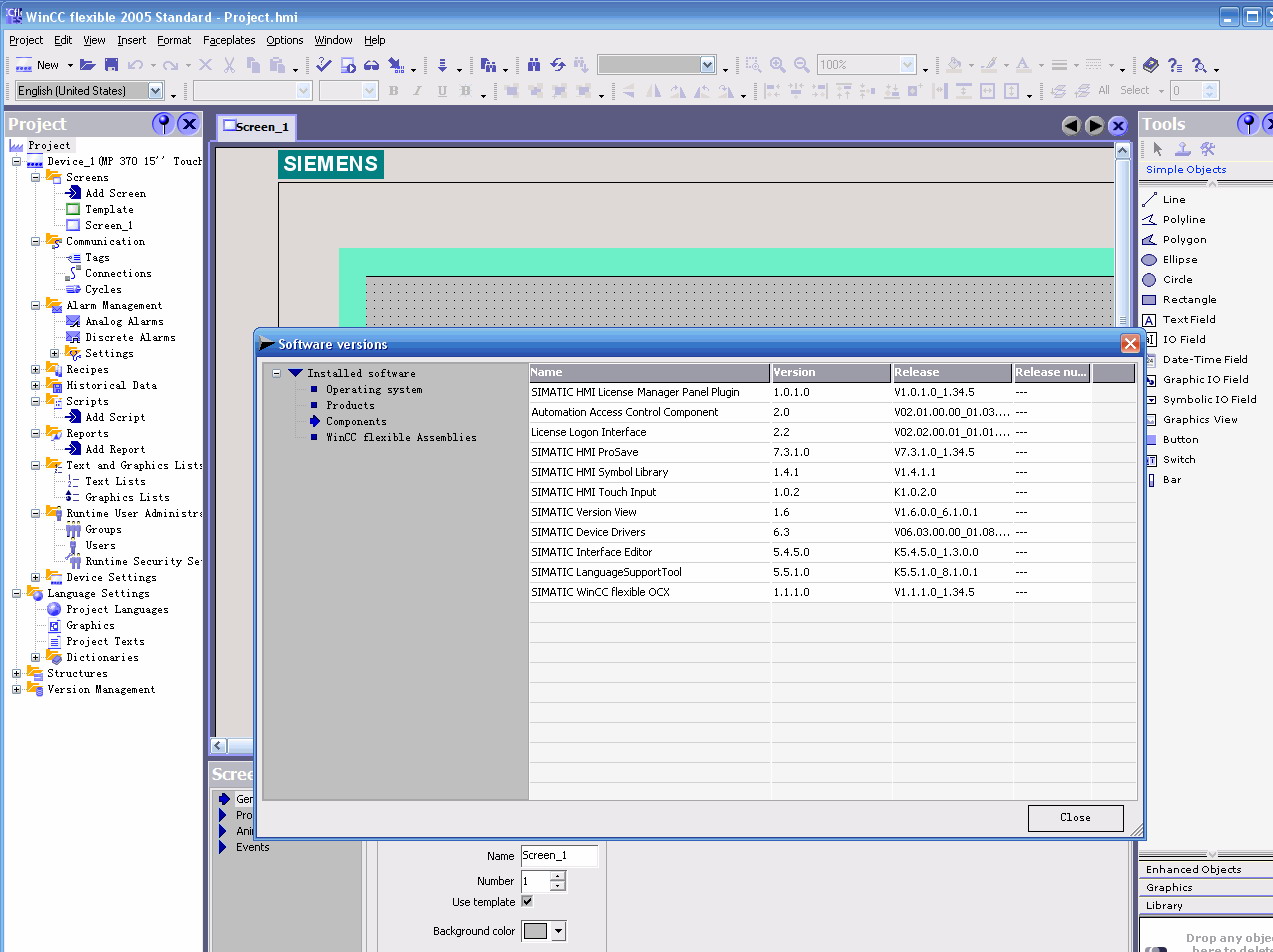Viewport: 1273px width, 952px height.
Task: Select the Text Field tool
Action: pos(1179,320)
